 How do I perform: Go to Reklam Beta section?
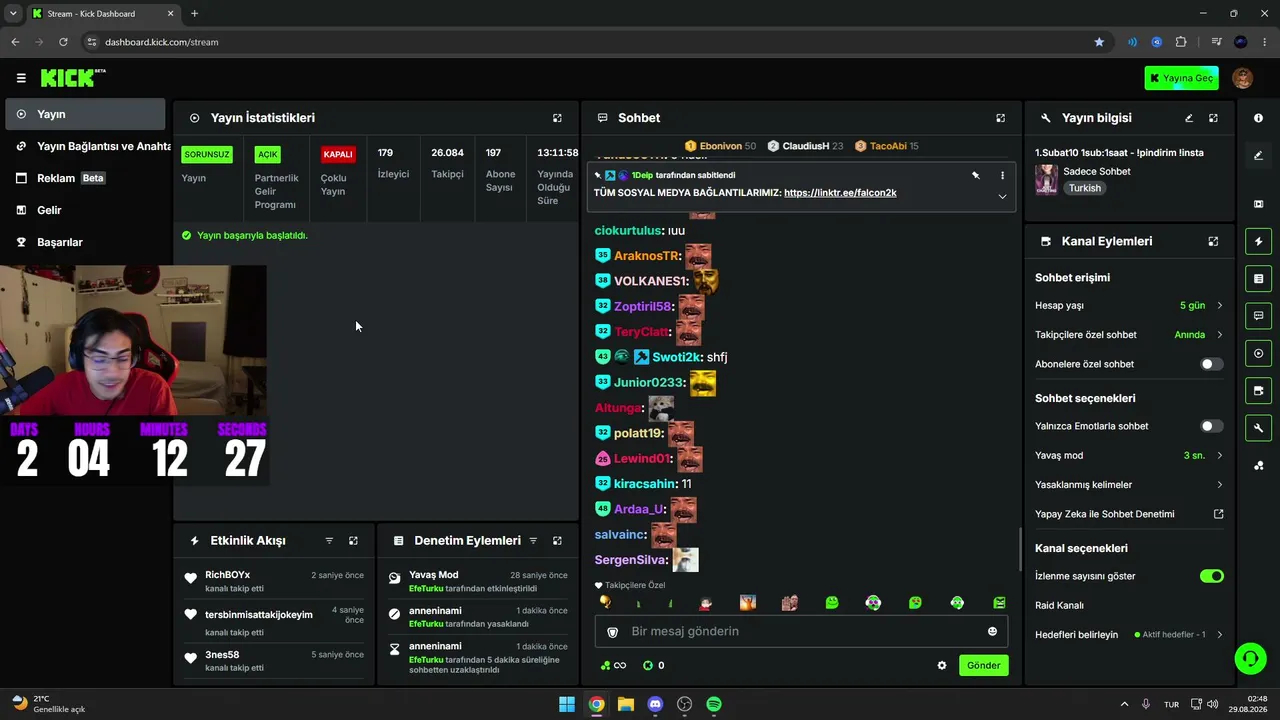click(85, 178)
